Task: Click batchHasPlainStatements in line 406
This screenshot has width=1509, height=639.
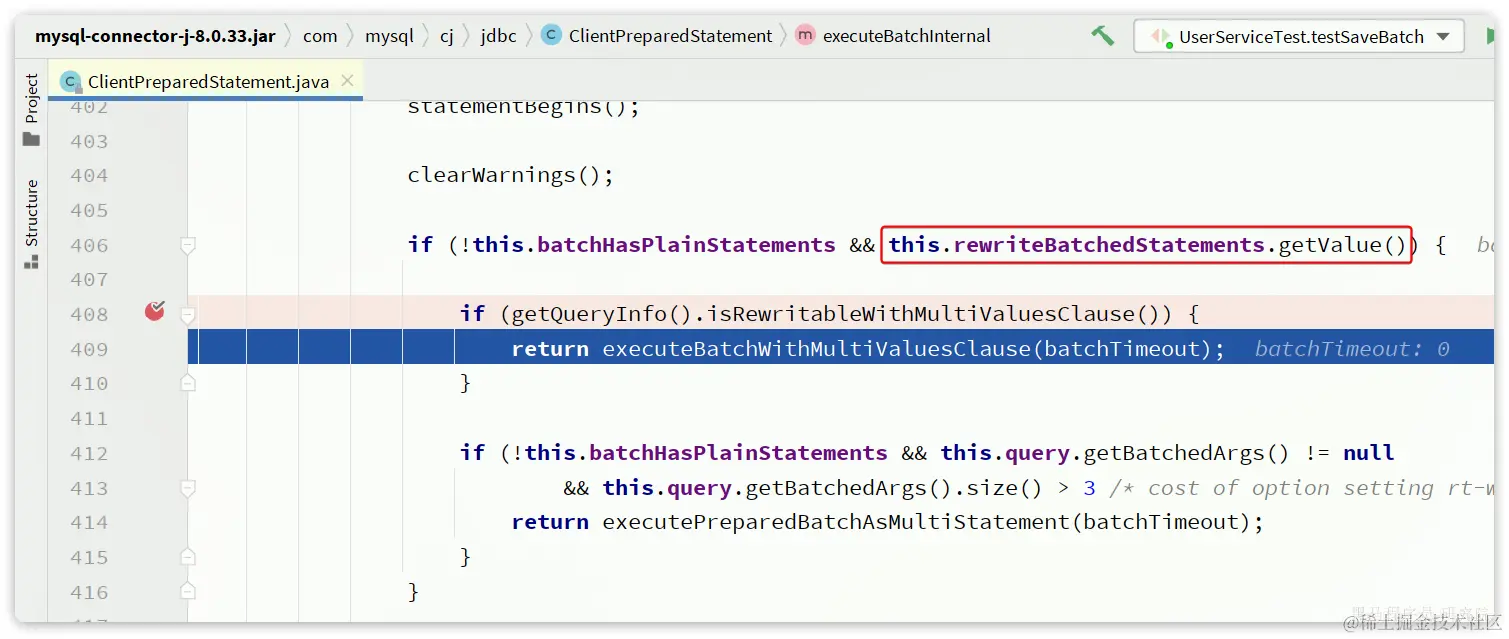Action: [686, 245]
